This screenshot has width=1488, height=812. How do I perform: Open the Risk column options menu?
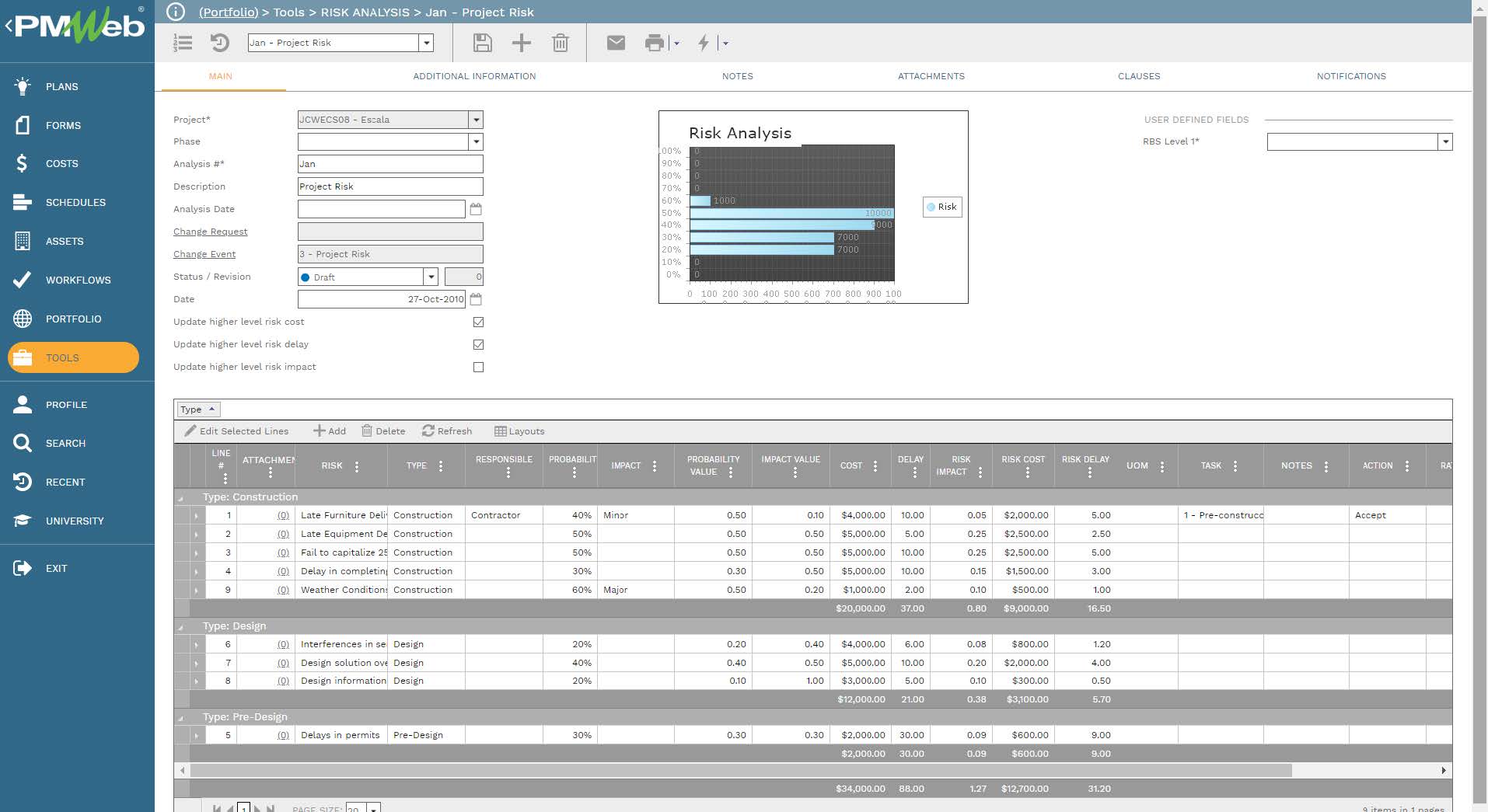[x=357, y=466]
